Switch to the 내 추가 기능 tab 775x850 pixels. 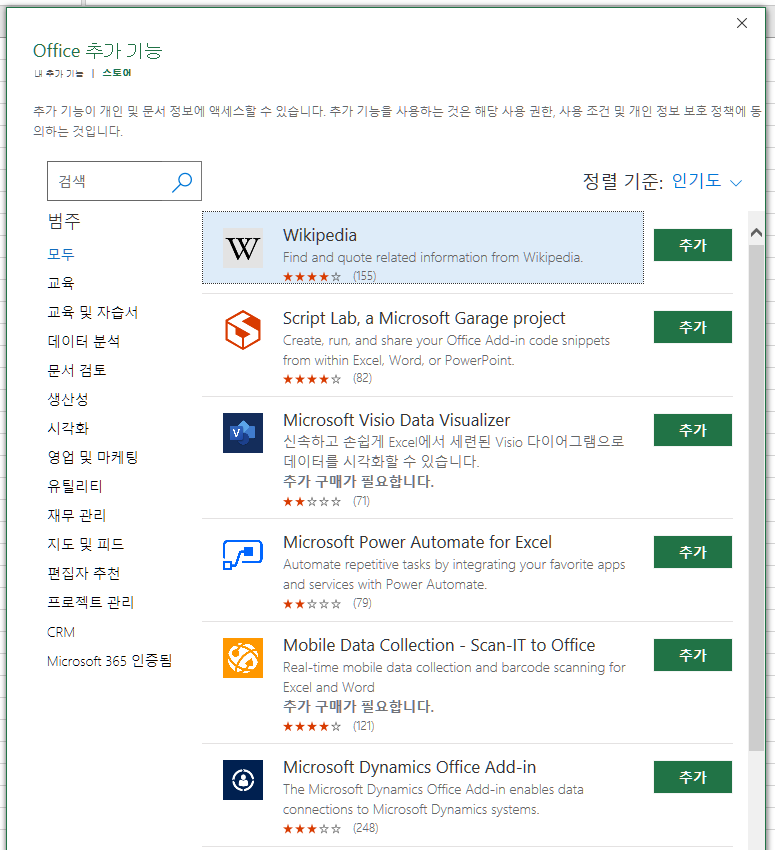click(59, 73)
